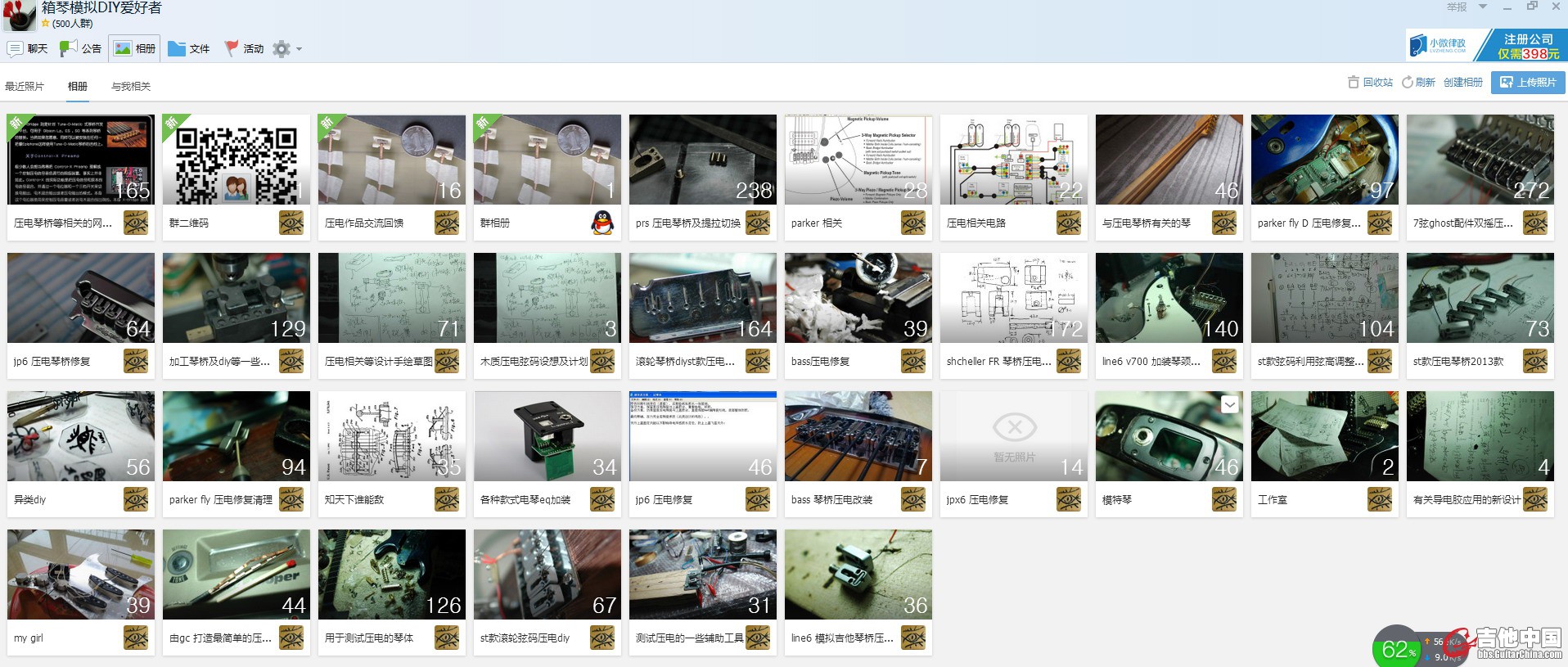Click the 上传照片 upload button

tap(1528, 83)
